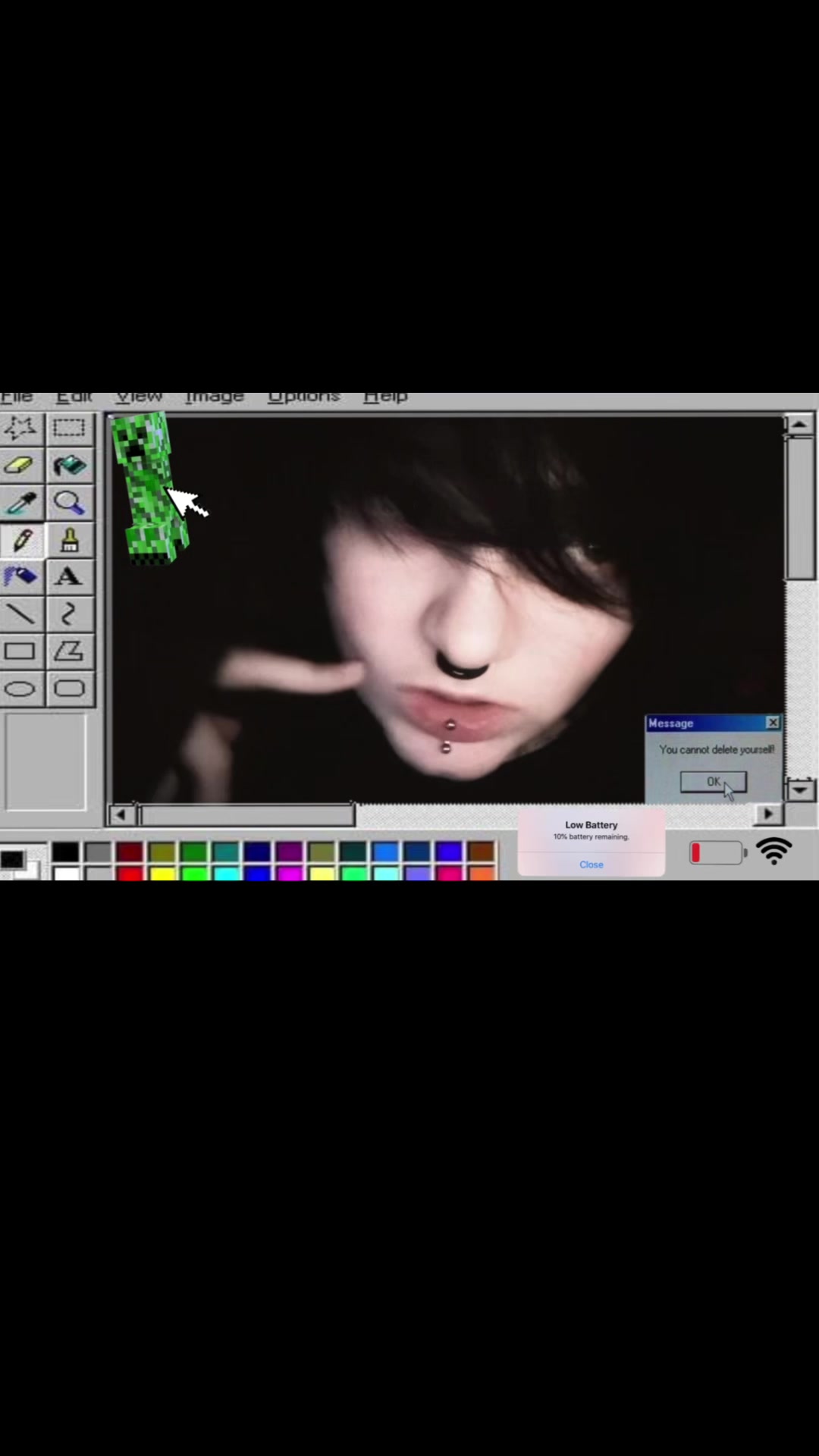Pick the bright red palette swatch
The height and width of the screenshot is (1456, 819).
[130, 874]
